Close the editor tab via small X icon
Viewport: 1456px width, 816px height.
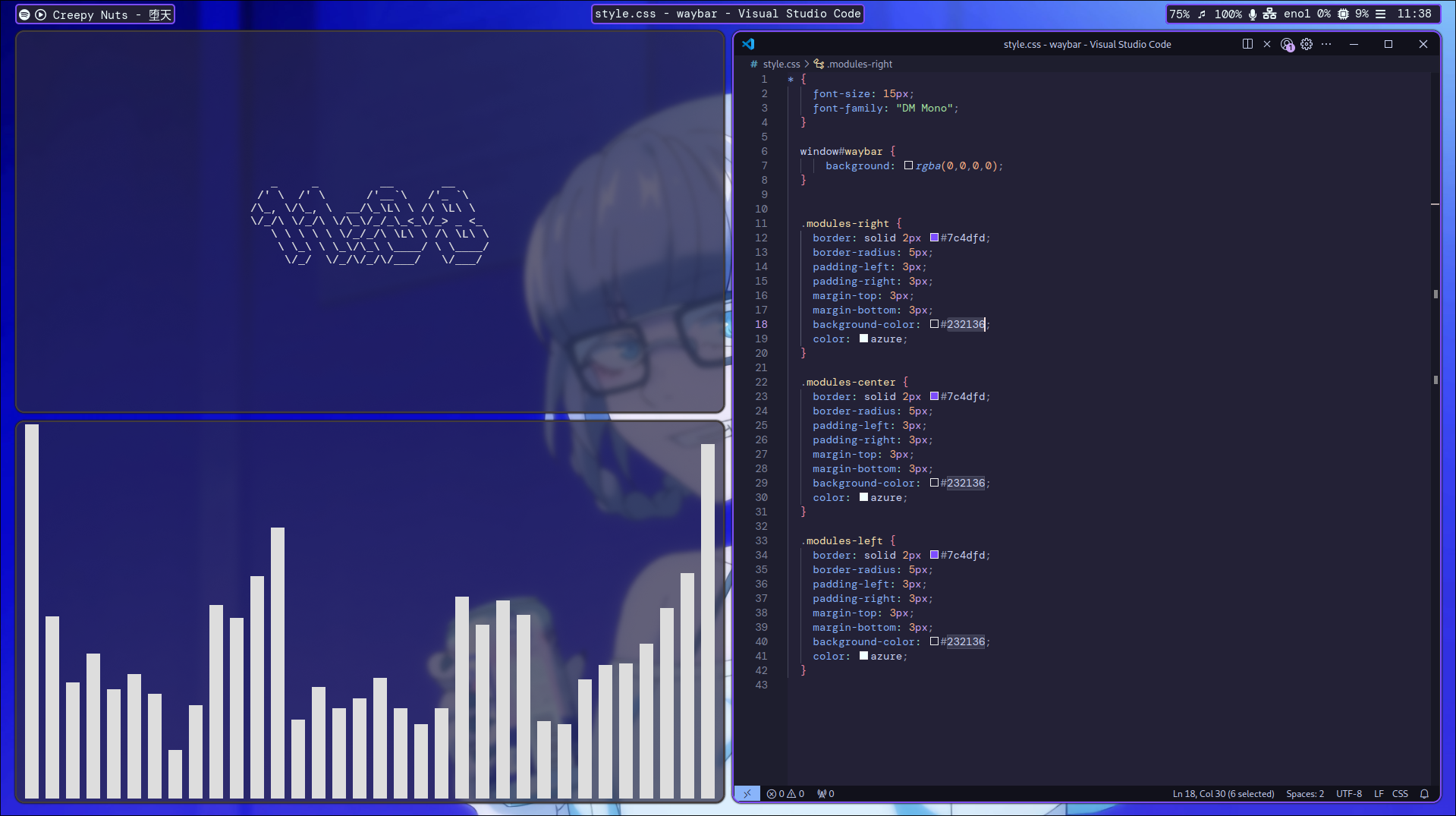(x=1267, y=44)
